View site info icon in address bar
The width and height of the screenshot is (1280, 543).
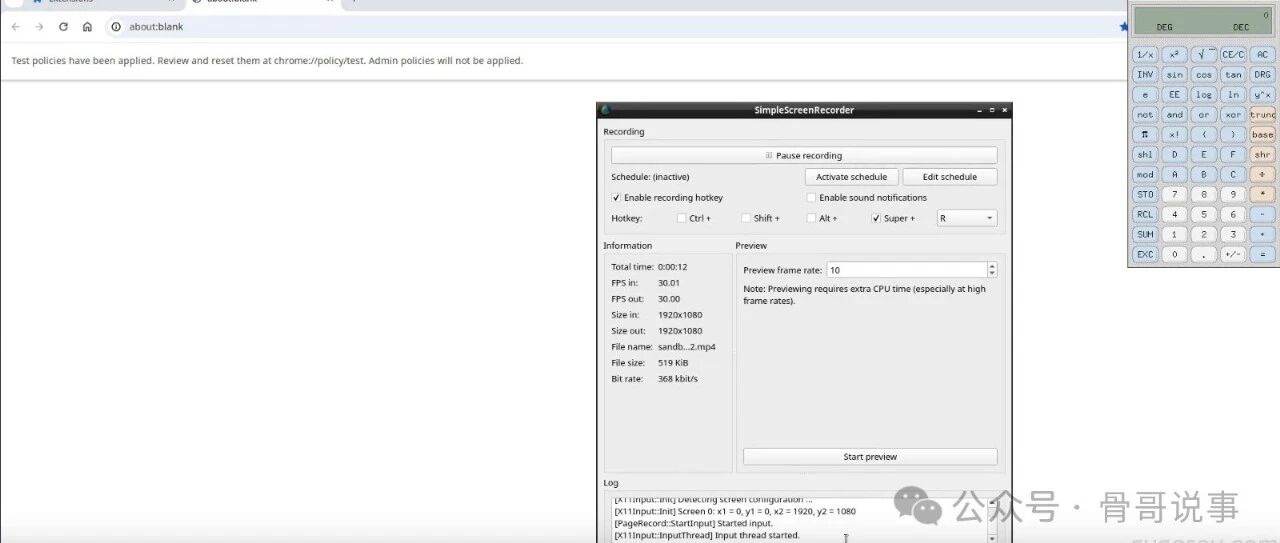tap(116, 27)
